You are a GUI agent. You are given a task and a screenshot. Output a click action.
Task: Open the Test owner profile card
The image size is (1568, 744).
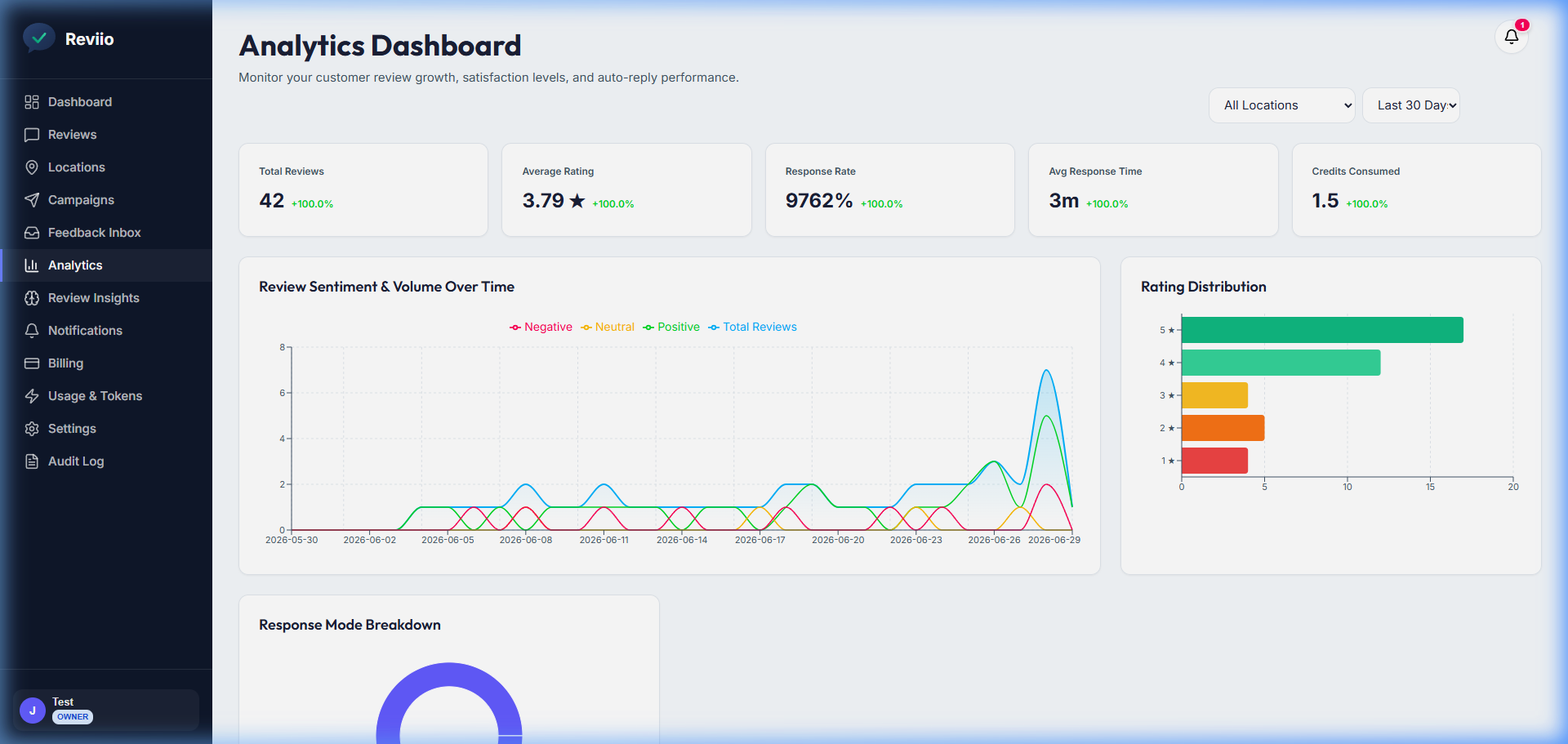click(x=106, y=710)
